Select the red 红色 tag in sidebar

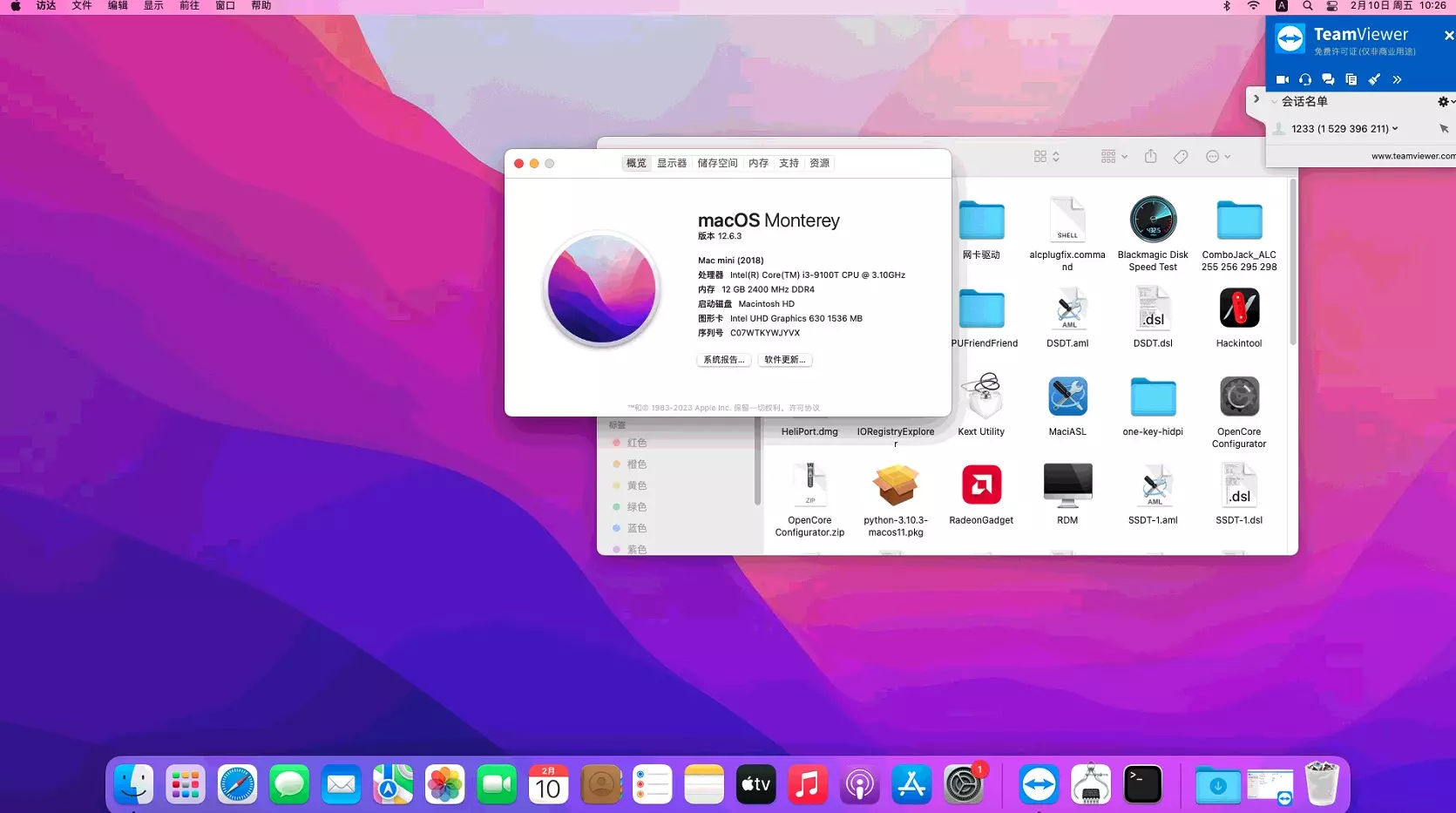click(636, 443)
